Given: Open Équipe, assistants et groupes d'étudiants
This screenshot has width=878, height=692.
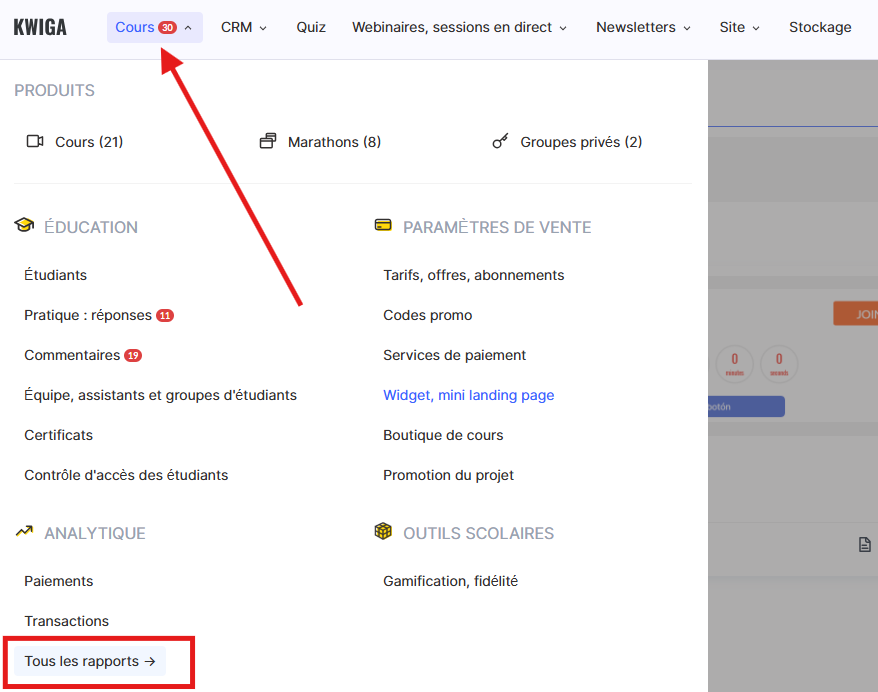Looking at the screenshot, I should (x=160, y=395).
